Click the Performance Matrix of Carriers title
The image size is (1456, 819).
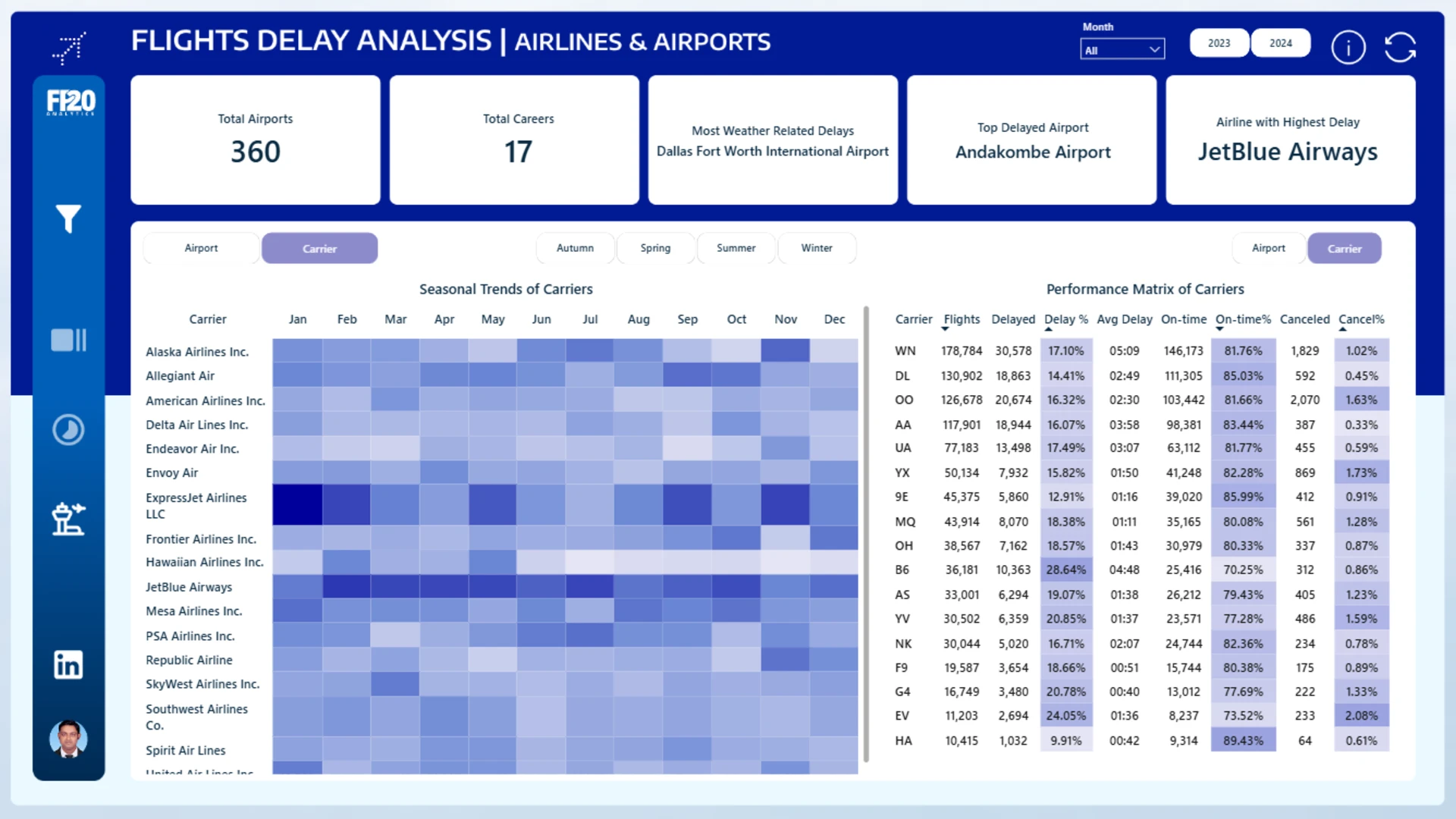pos(1145,289)
